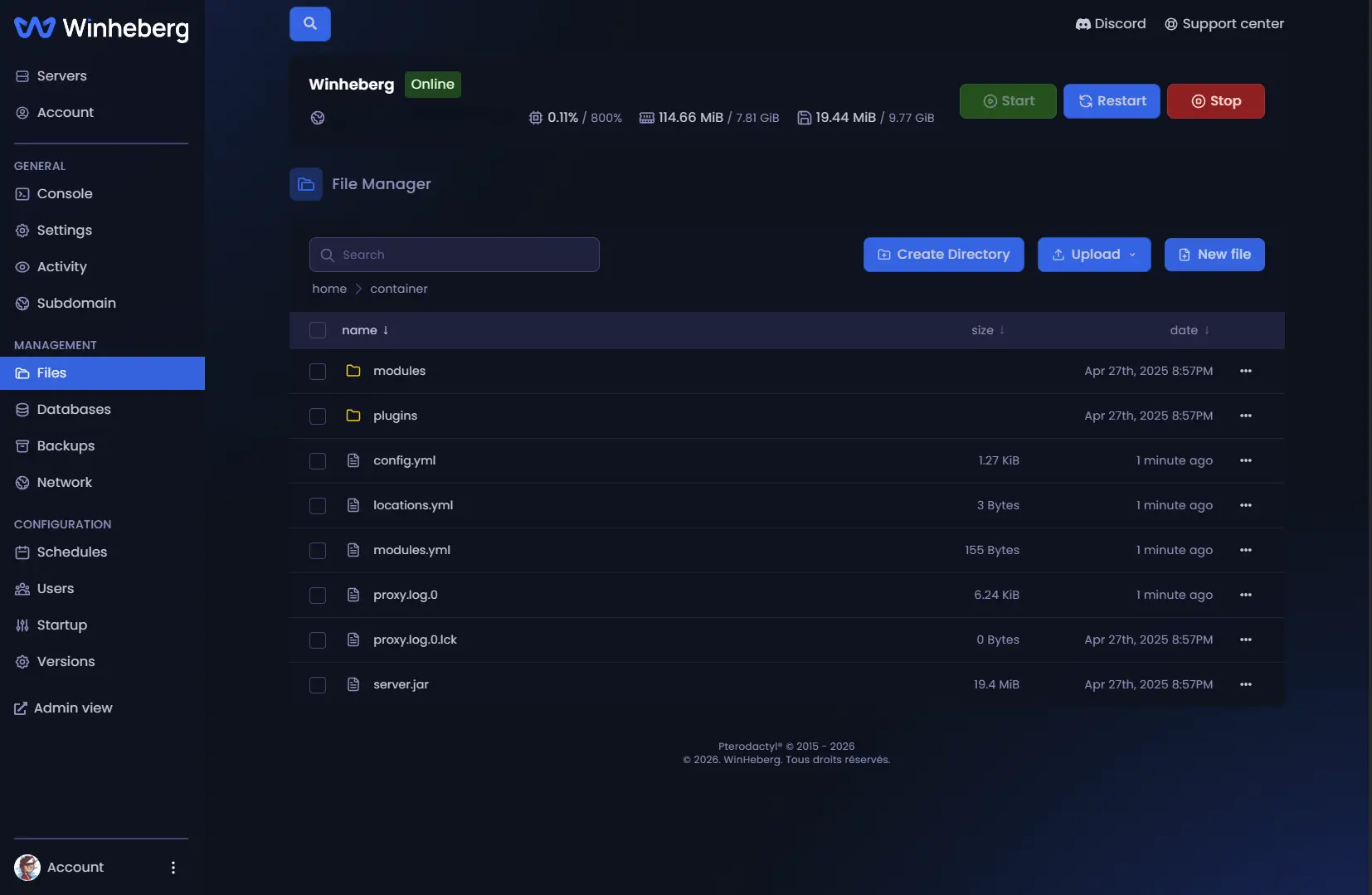Open the options menu for plugins folder
Screen dimensions: 1372x895
coord(1245,416)
